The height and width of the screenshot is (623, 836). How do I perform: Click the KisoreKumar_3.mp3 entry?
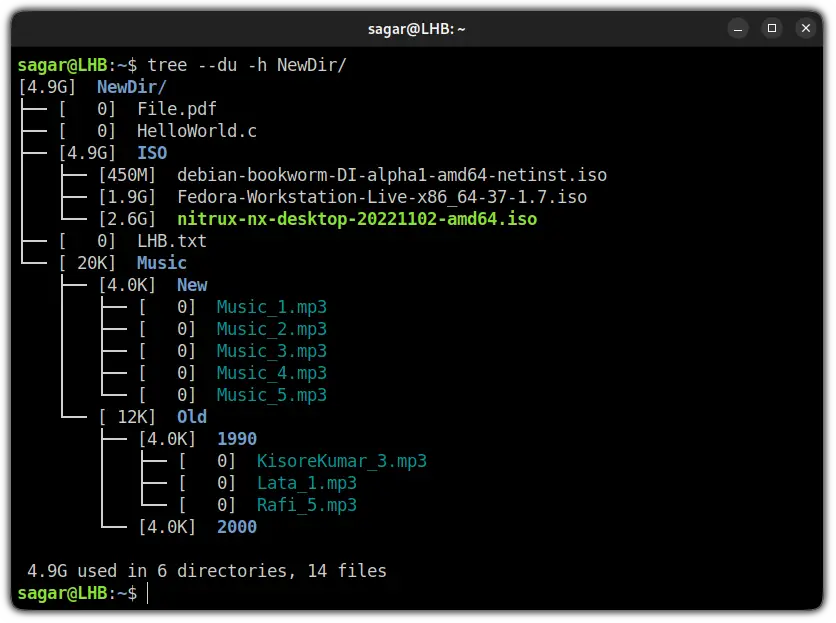coord(341,461)
